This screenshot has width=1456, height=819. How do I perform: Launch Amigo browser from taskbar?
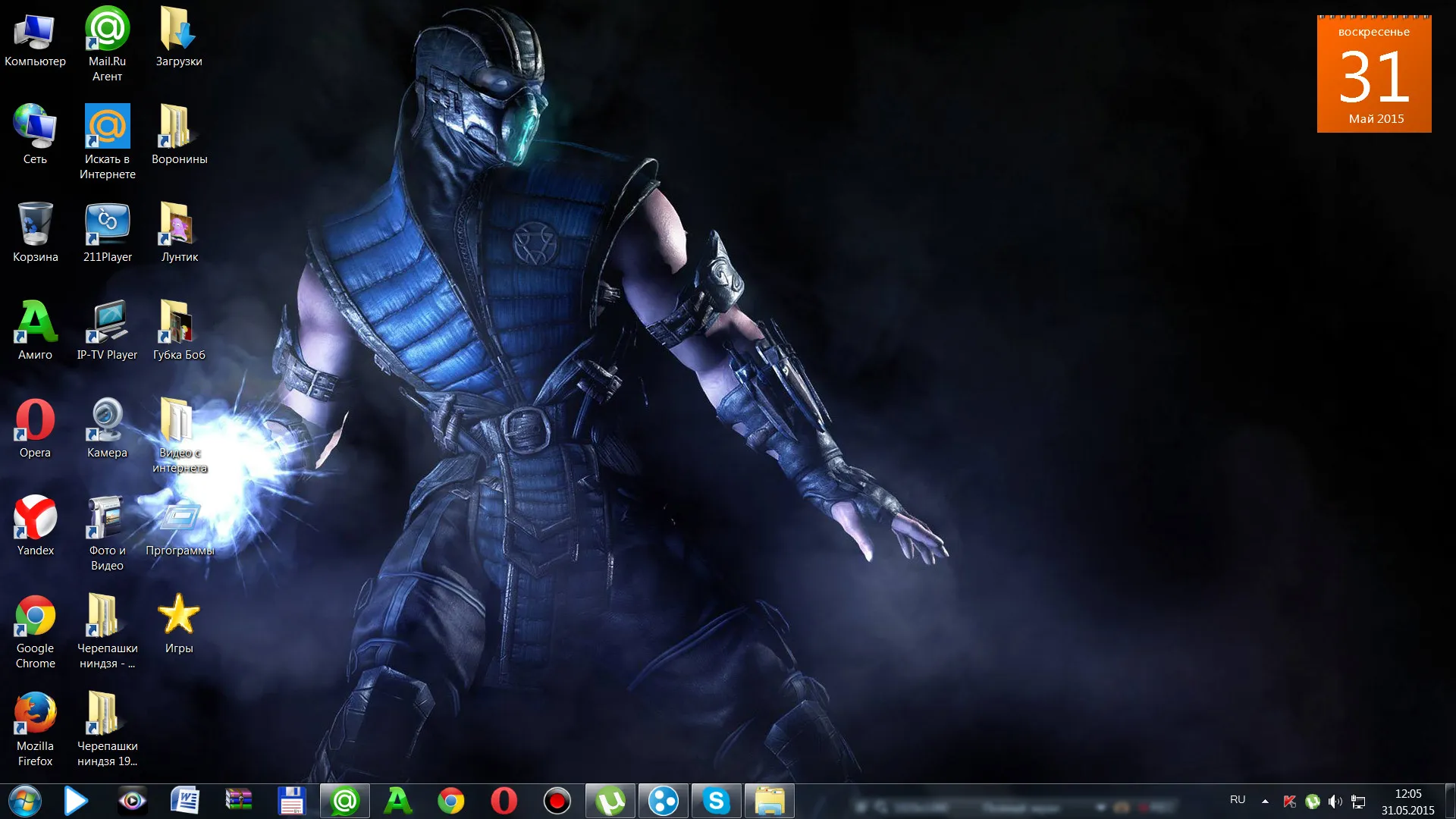[398, 801]
